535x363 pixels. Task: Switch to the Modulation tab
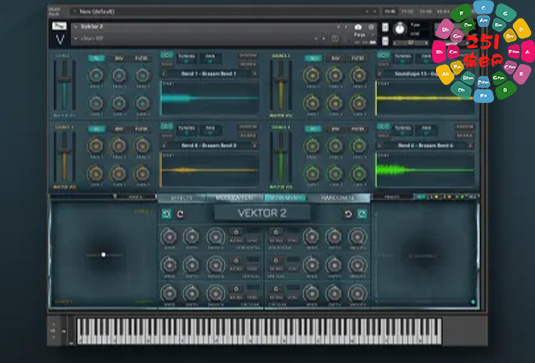pos(235,198)
